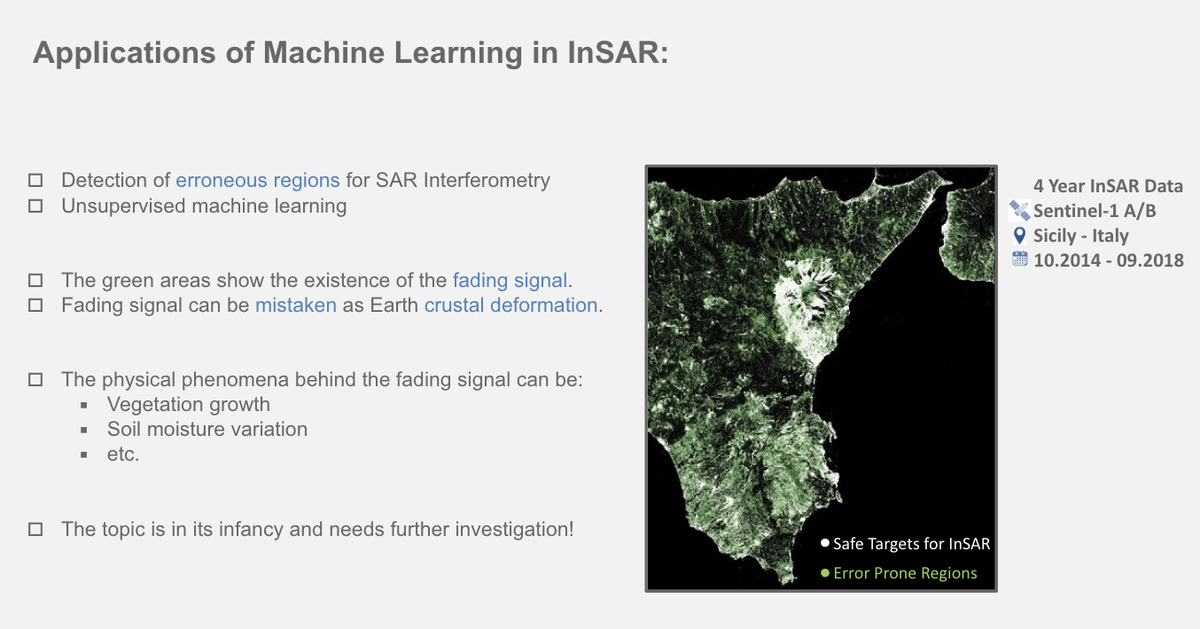Click the '10.2014 - 09.2018' date range
The width and height of the screenshot is (1200, 629).
click(1108, 261)
